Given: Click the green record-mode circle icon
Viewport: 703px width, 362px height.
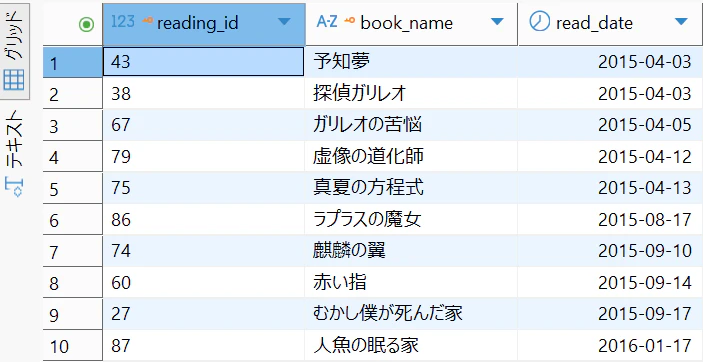Looking at the screenshot, I should (x=86, y=24).
